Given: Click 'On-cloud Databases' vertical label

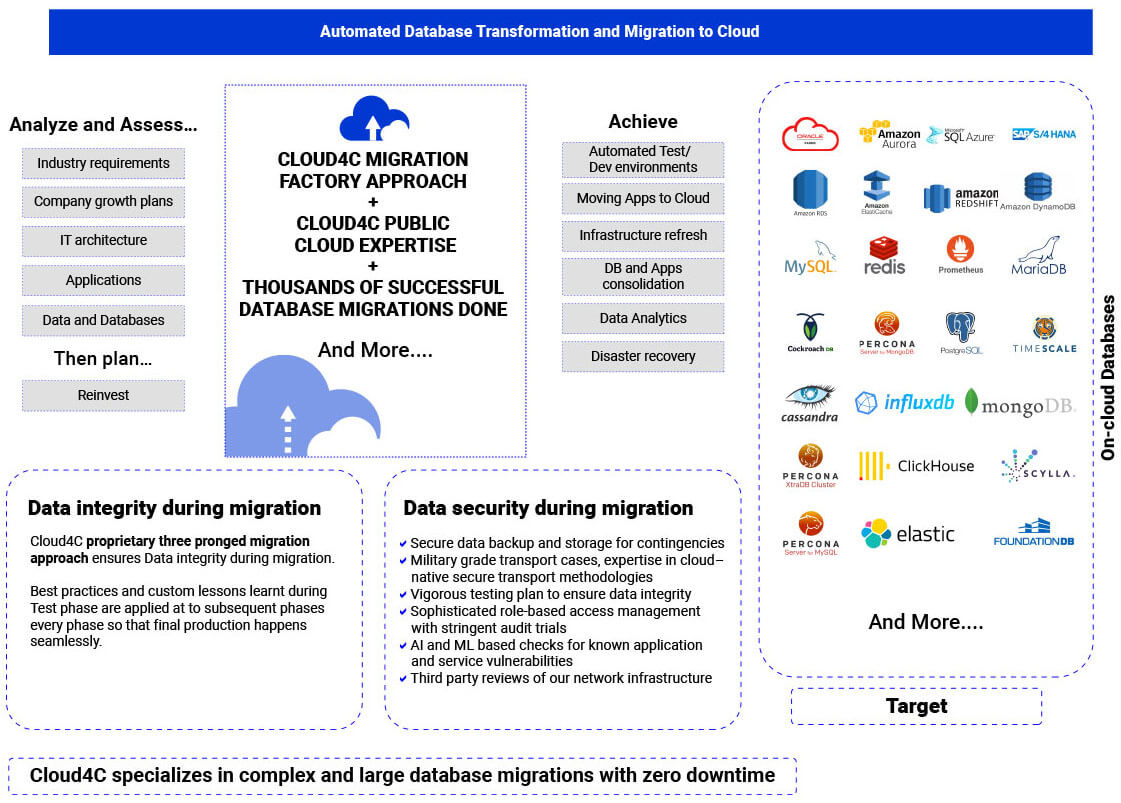Looking at the screenshot, I should tap(1108, 378).
